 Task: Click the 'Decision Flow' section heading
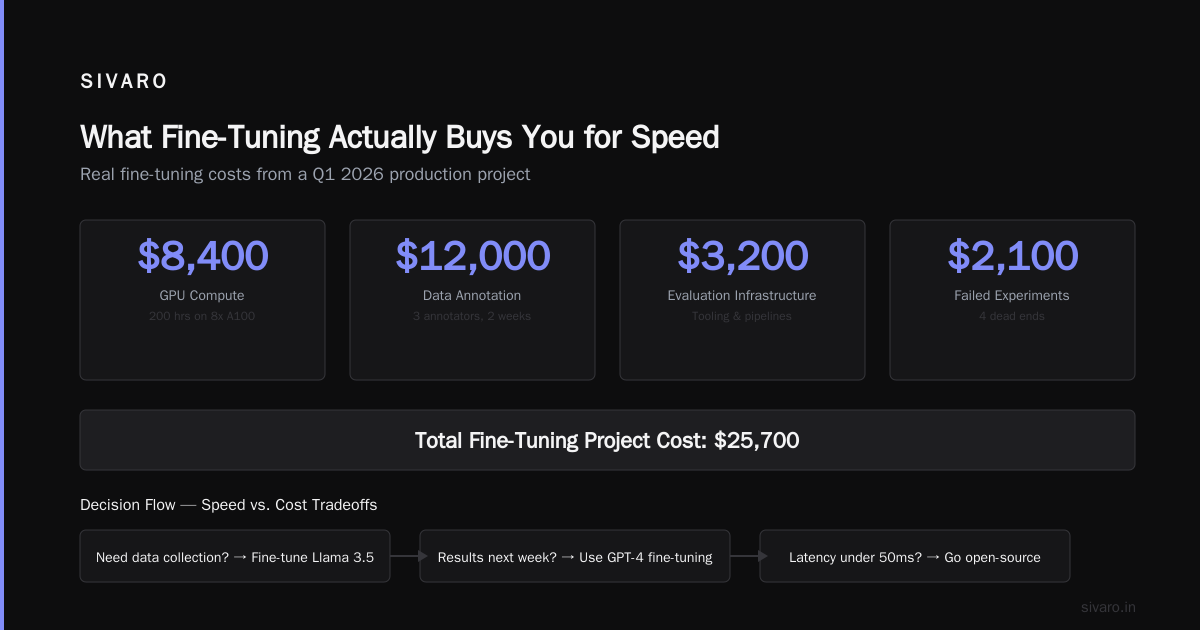(x=229, y=505)
